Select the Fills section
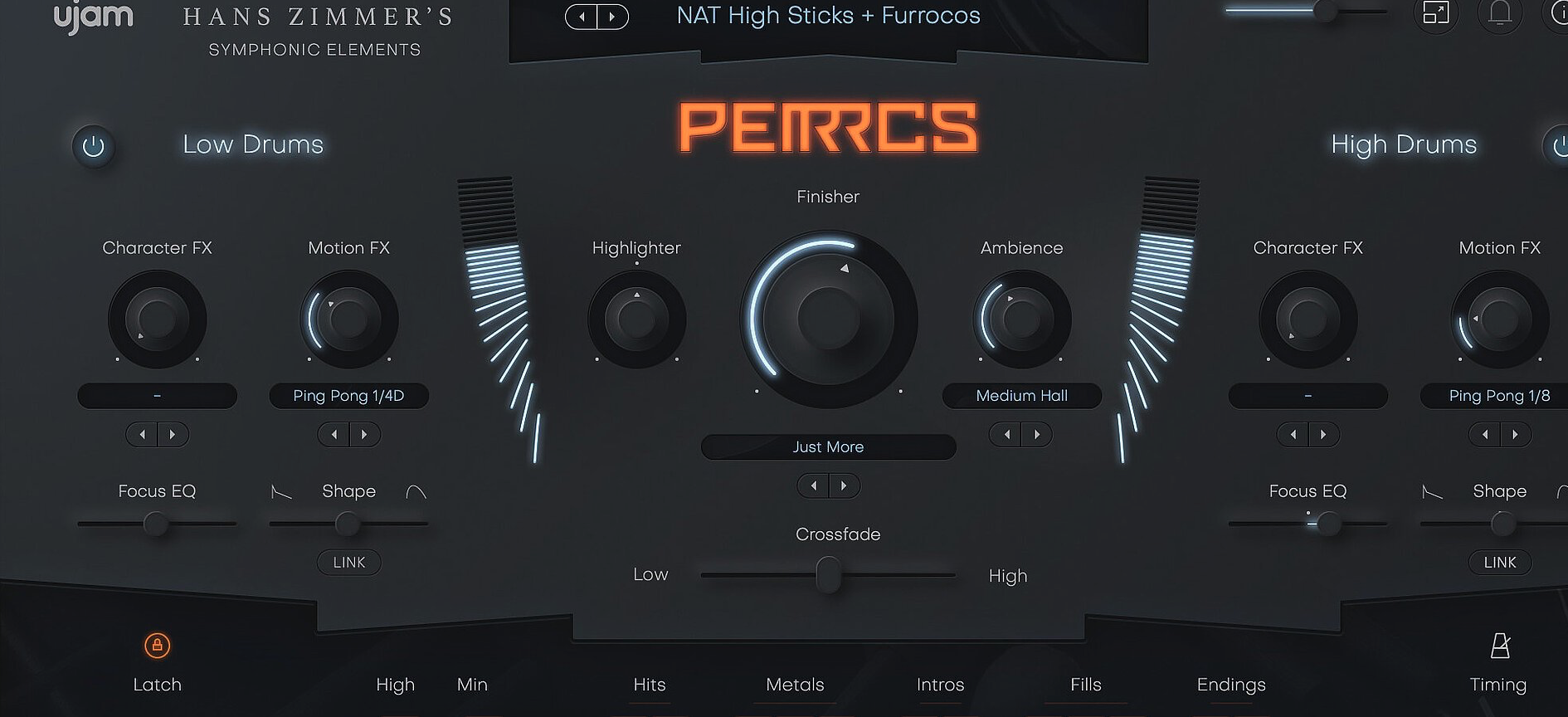The image size is (1568, 717). pos(1085,685)
